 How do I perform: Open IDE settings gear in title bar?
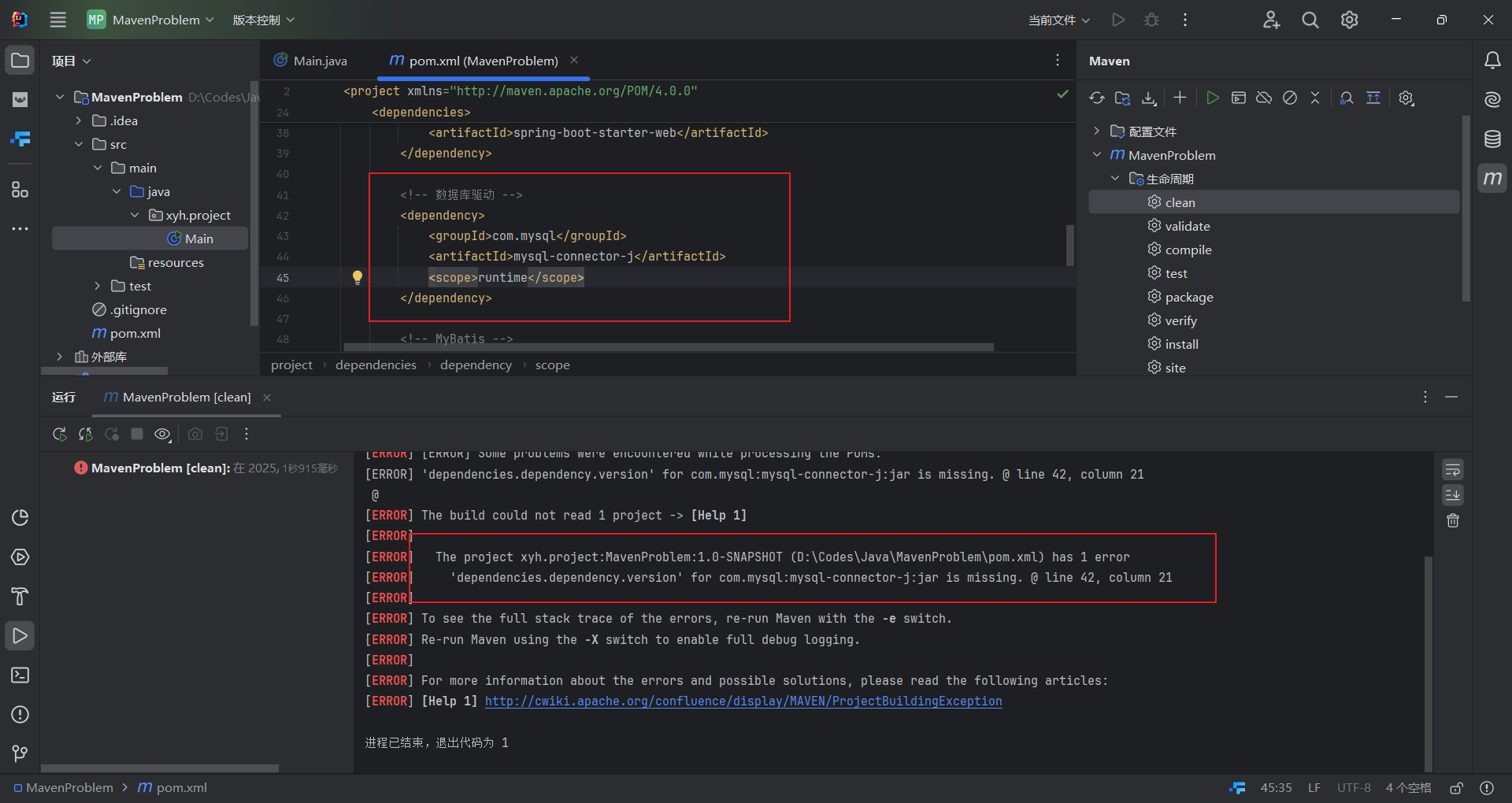1350,20
